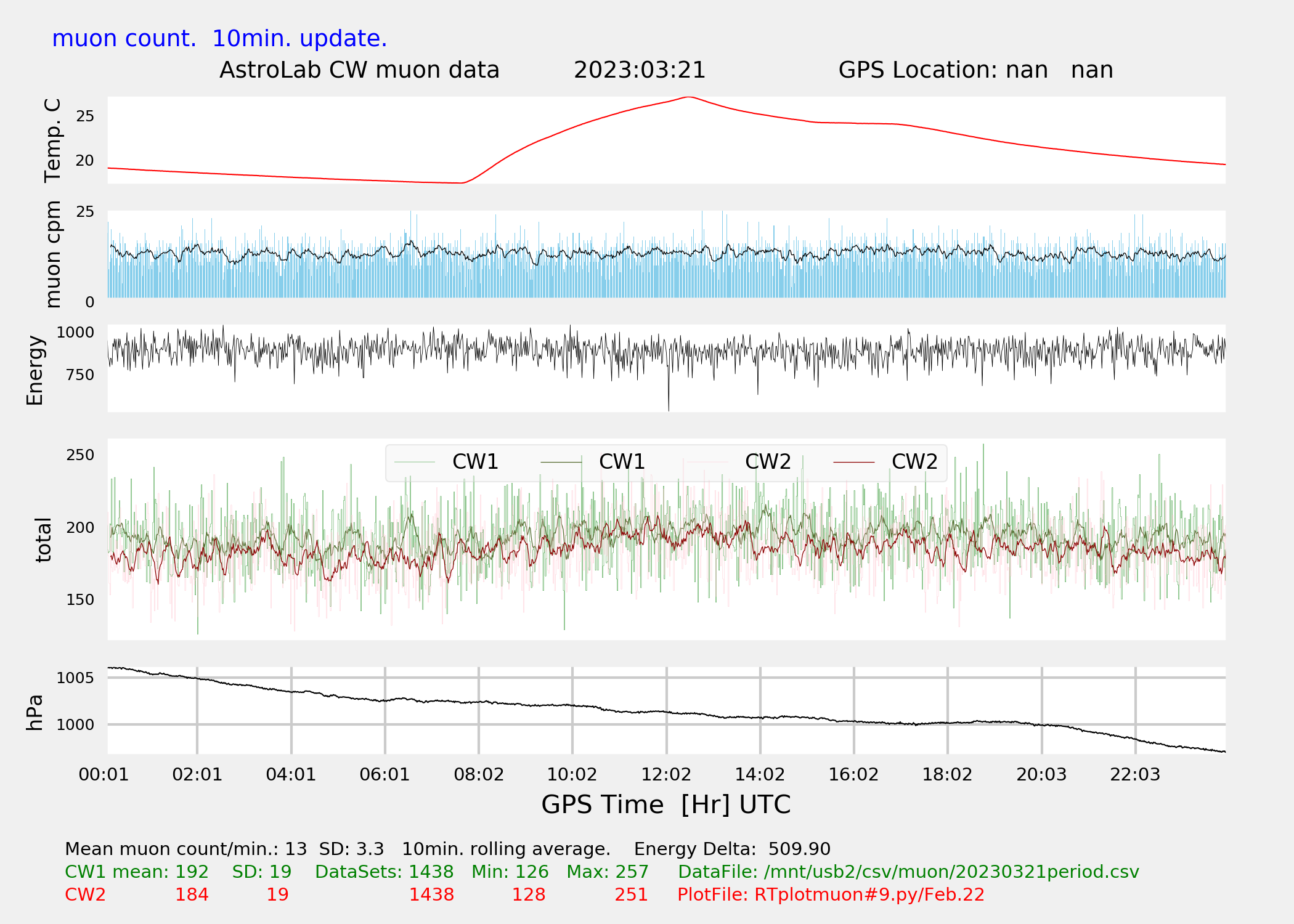Click the 'AstroLab CW muon data' heading
Viewport: 1294px width, 924px height.
click(x=359, y=70)
